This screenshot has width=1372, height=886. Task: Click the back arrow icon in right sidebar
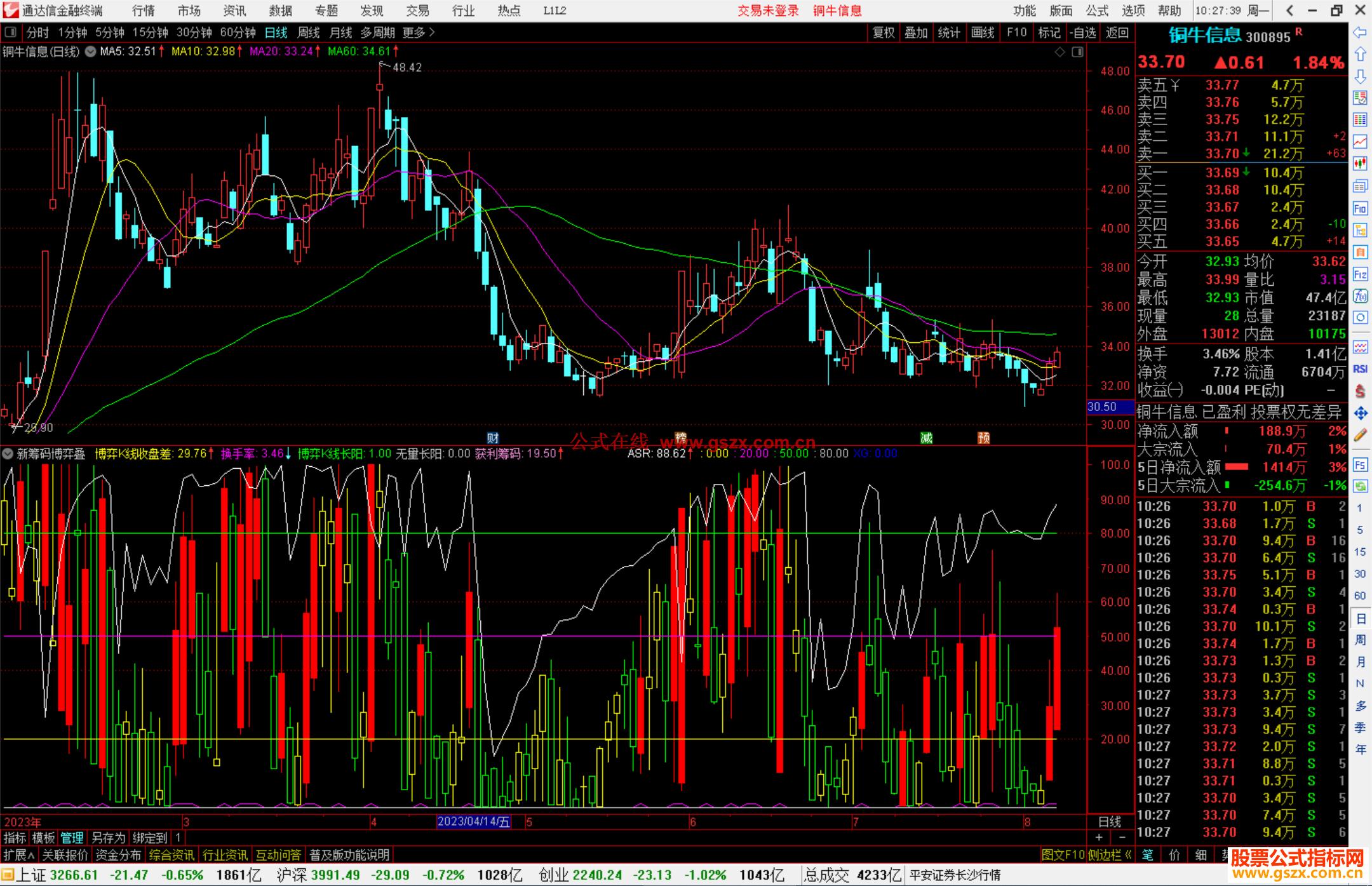click(1360, 32)
